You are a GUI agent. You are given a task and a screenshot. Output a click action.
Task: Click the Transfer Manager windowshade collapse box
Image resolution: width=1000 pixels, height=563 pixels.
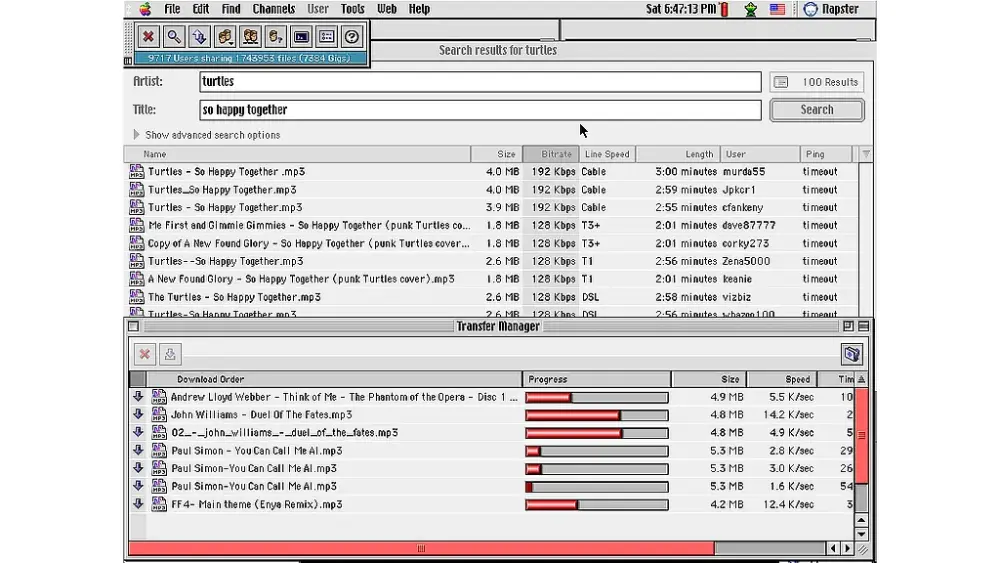coord(864,326)
